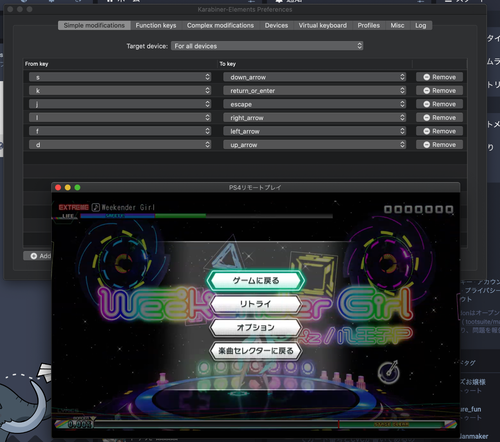
Task: Switch to the Profiles tab
Action: pos(369,25)
